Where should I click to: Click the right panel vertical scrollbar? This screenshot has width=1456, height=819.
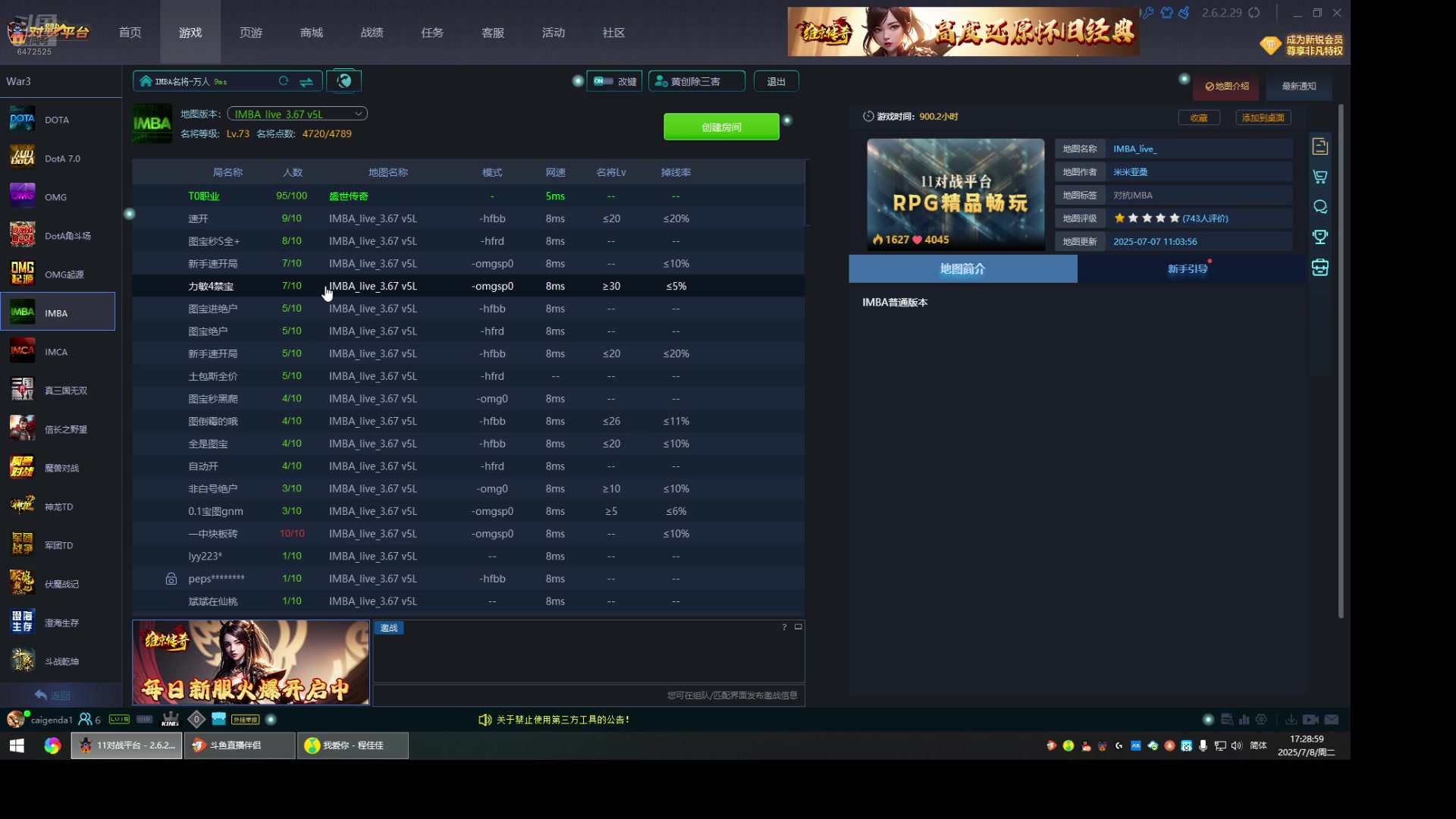pos(1341,360)
